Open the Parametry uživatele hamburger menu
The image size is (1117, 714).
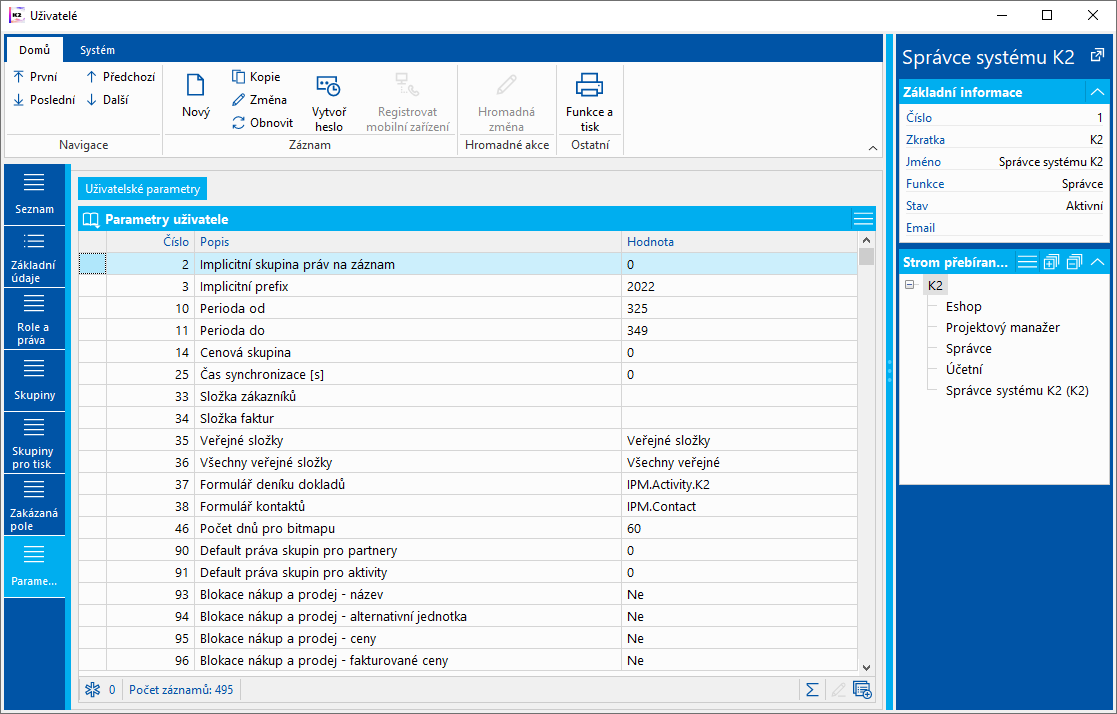pos(863,219)
